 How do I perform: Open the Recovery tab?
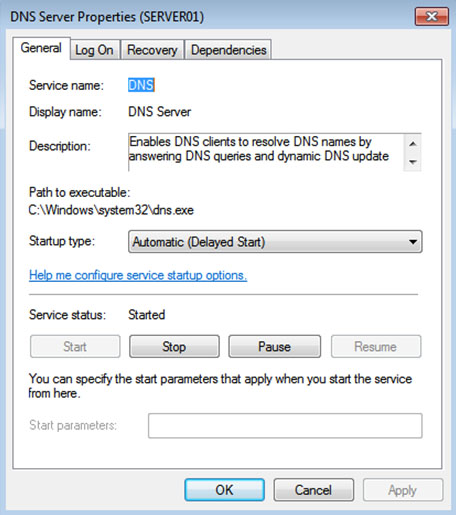point(152,50)
